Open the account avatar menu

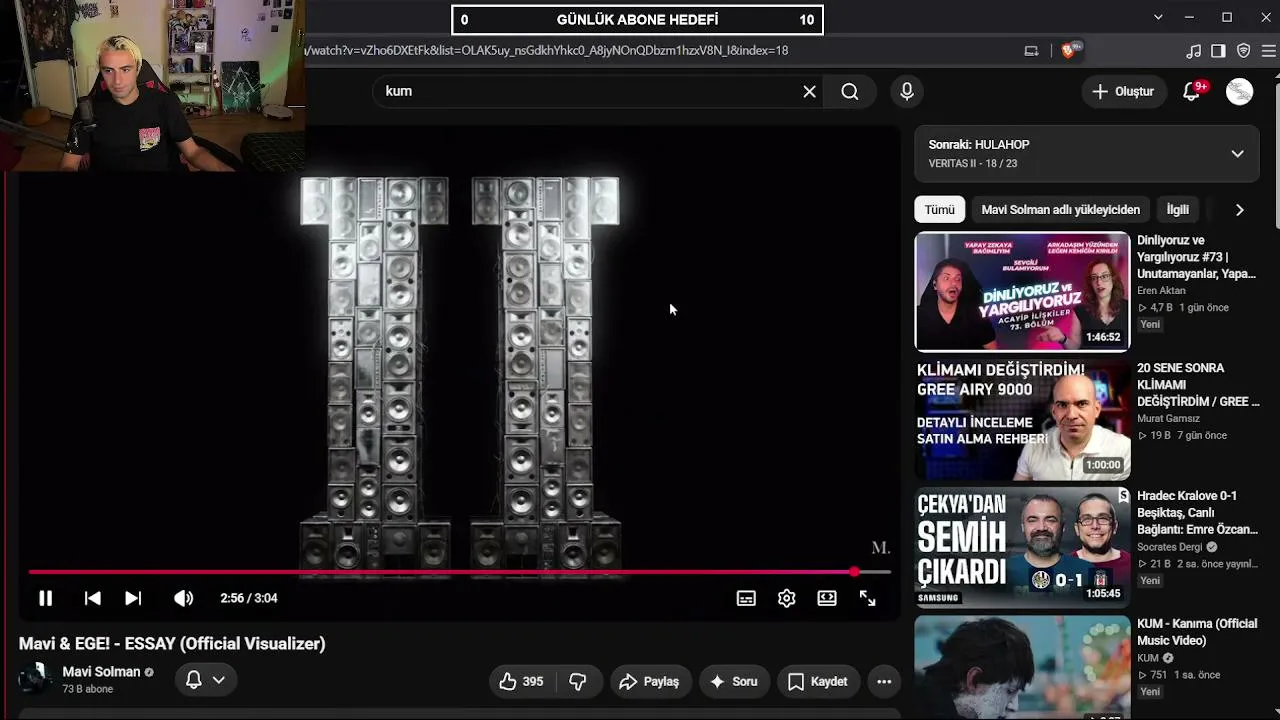pyautogui.click(x=1239, y=91)
